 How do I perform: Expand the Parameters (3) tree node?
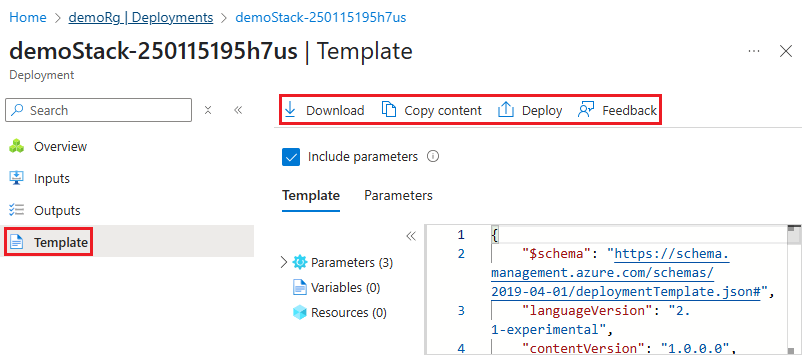[x=284, y=262]
